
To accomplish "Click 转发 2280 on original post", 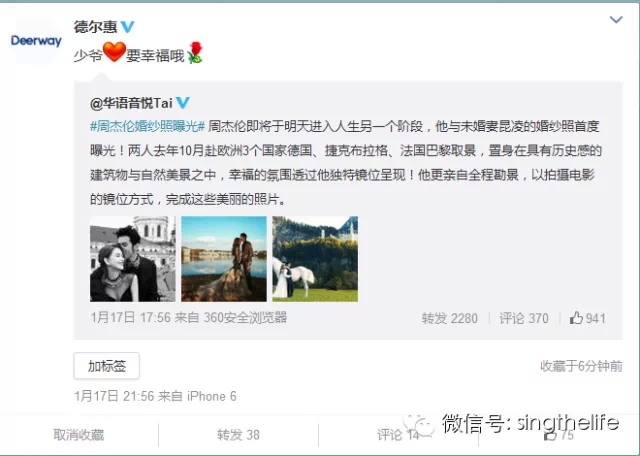I will (x=449, y=318).
